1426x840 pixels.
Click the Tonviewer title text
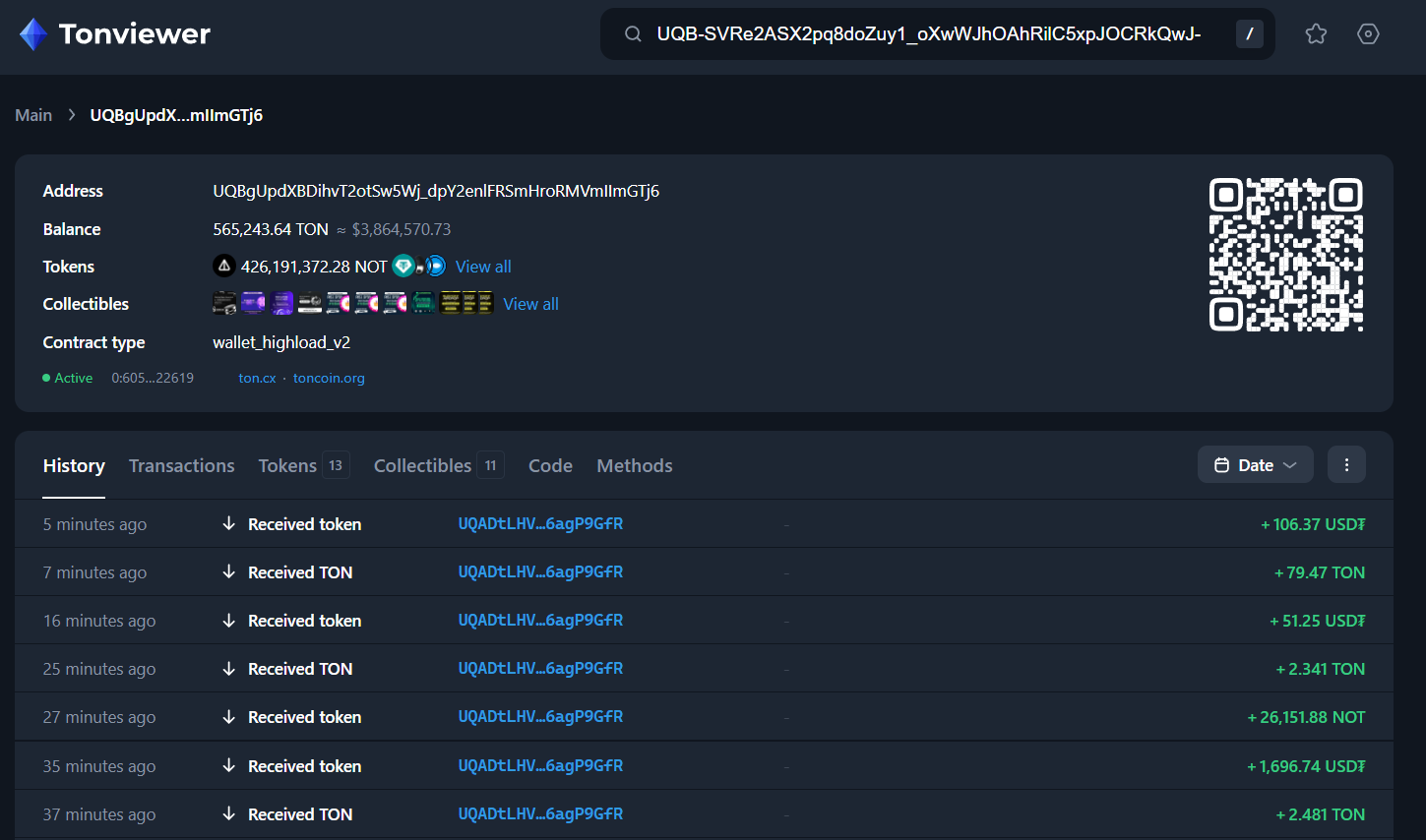click(135, 34)
